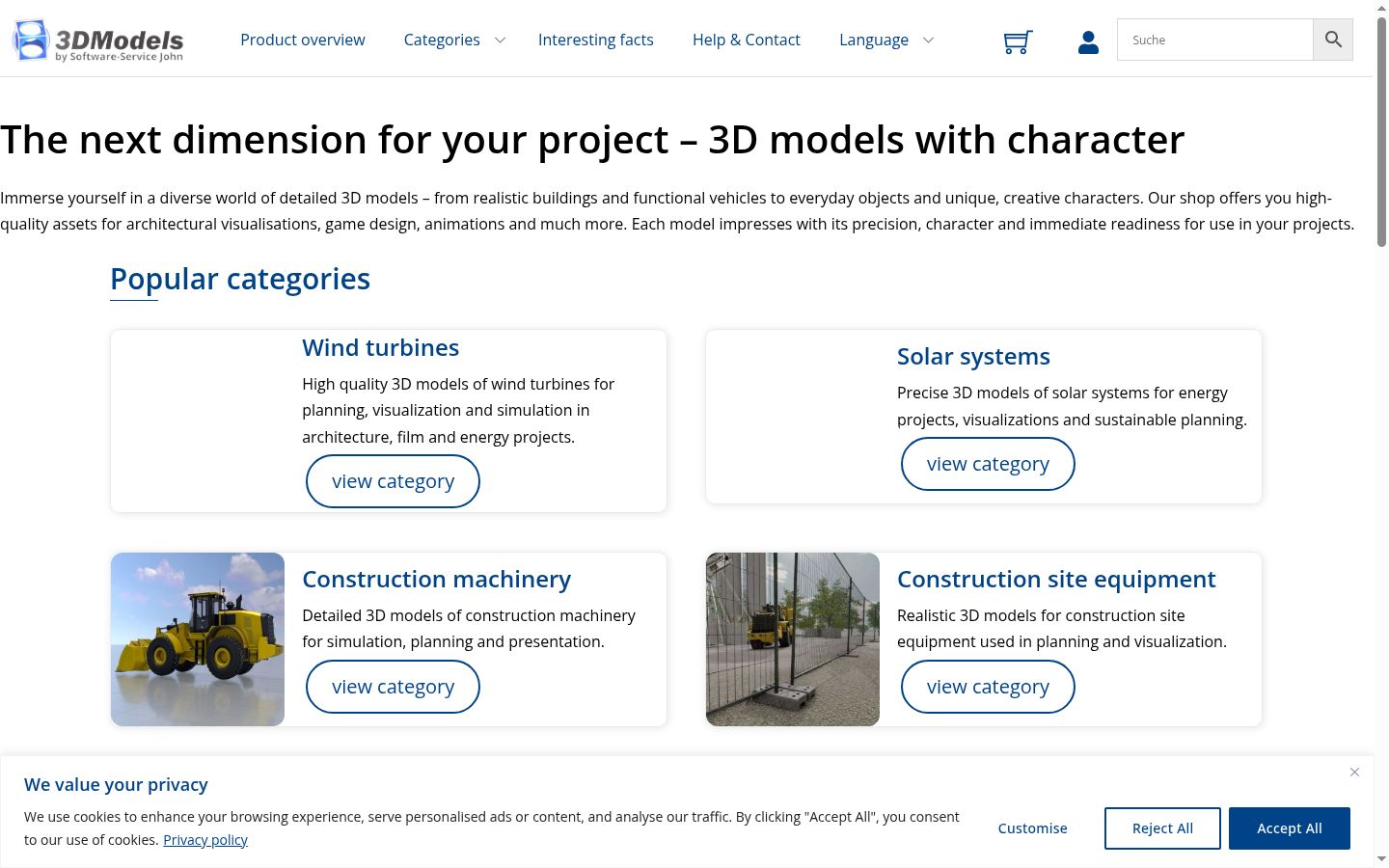Screen dimensions: 1389x868
Task: Click the magnifier search button
Action: click(x=1333, y=40)
